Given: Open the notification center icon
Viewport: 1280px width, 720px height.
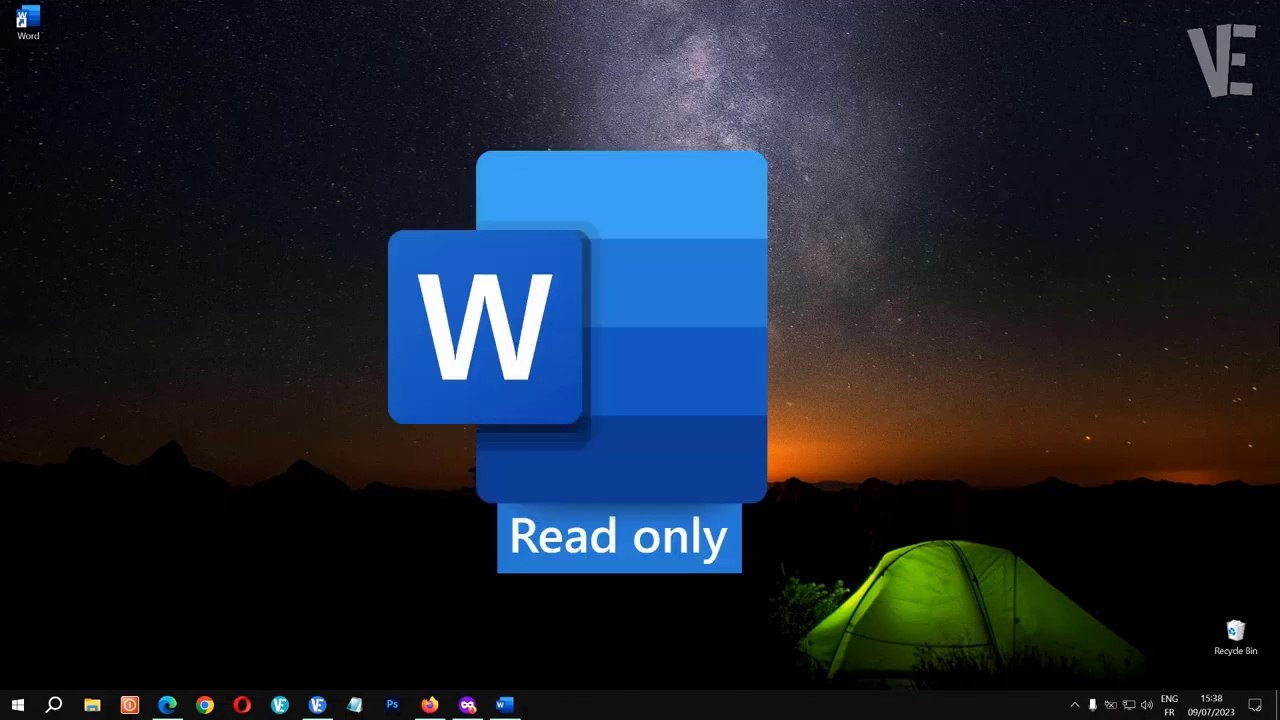Looking at the screenshot, I should click(1255, 705).
